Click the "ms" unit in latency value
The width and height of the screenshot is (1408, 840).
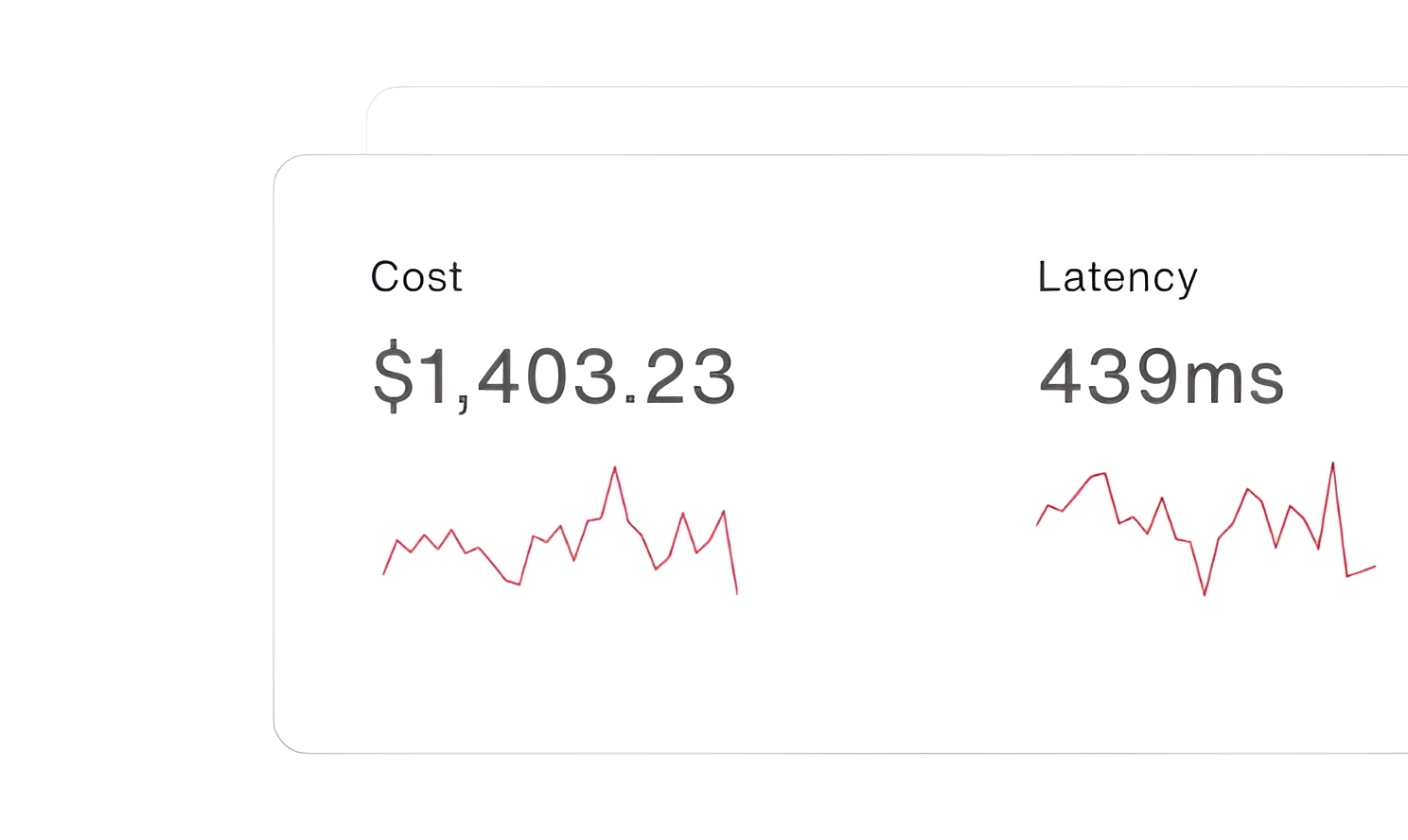pos(1235,378)
